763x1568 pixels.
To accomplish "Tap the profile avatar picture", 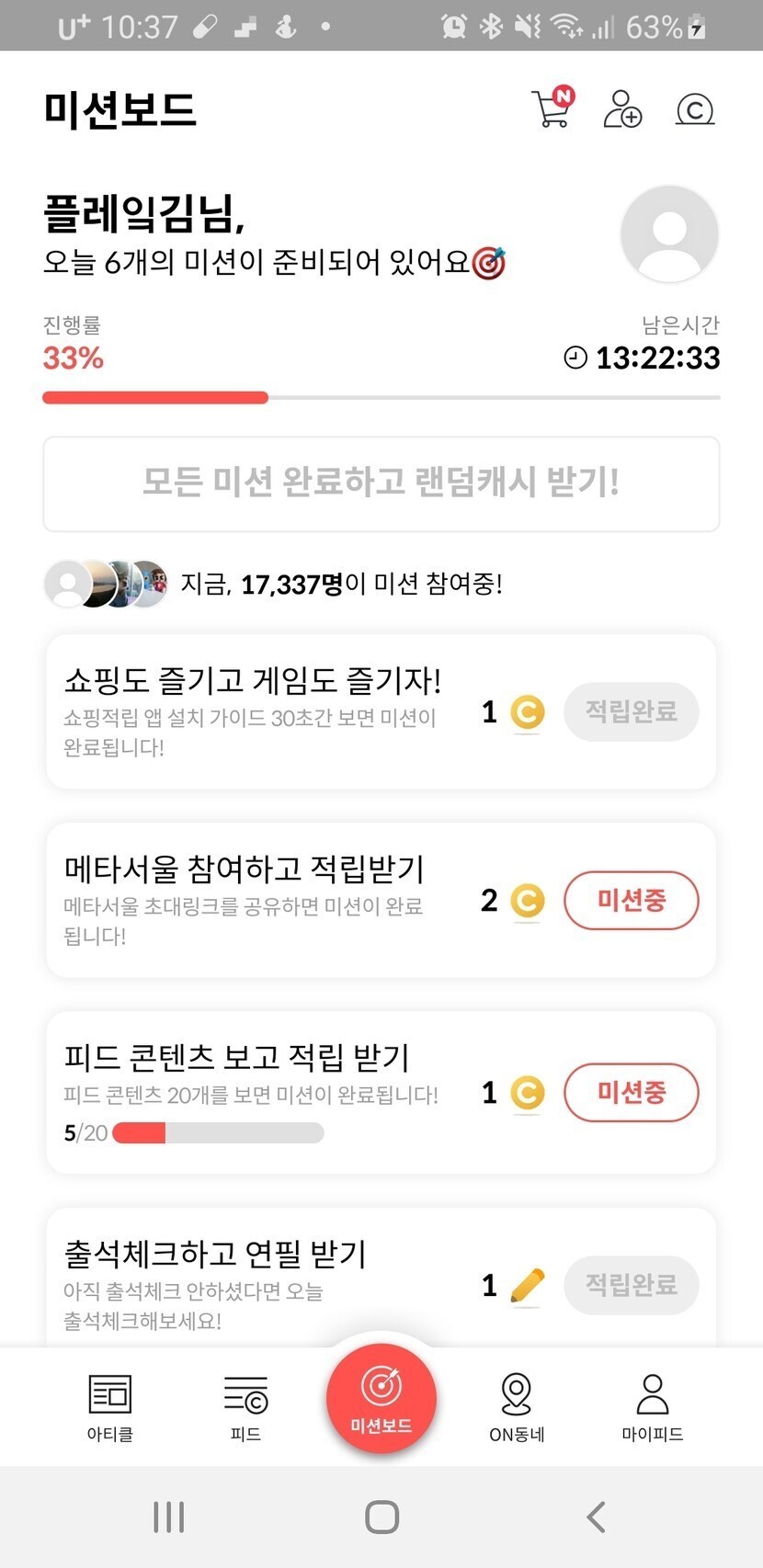I will pyautogui.click(x=669, y=233).
